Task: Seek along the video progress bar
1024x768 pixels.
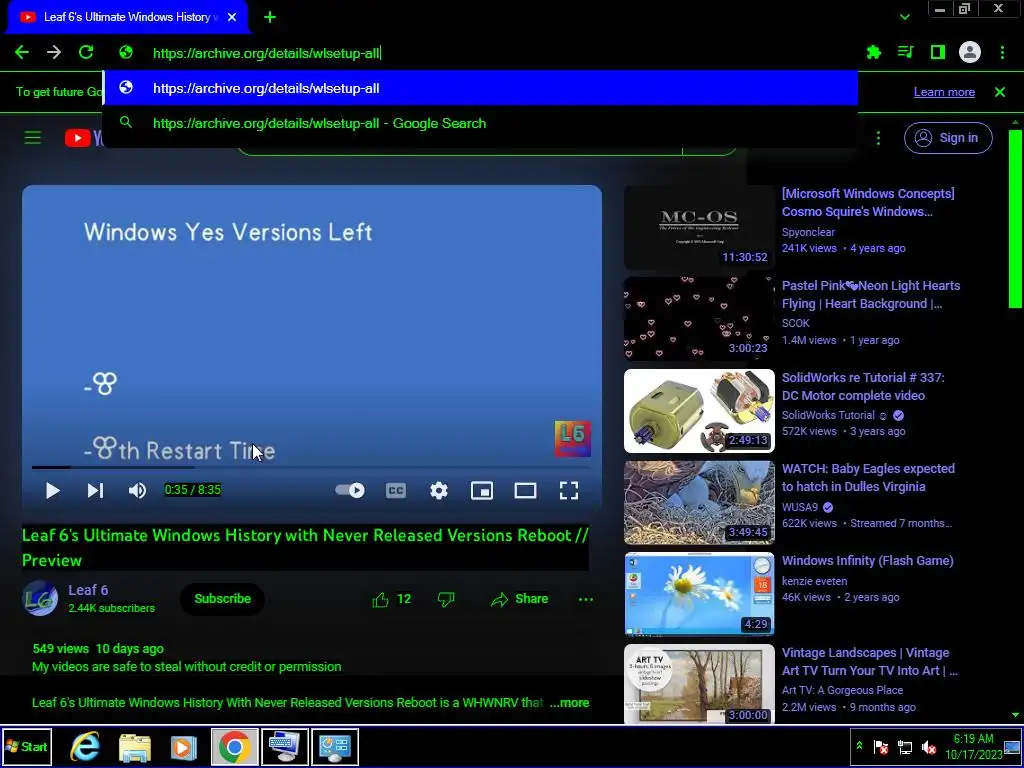Action: click(x=312, y=468)
